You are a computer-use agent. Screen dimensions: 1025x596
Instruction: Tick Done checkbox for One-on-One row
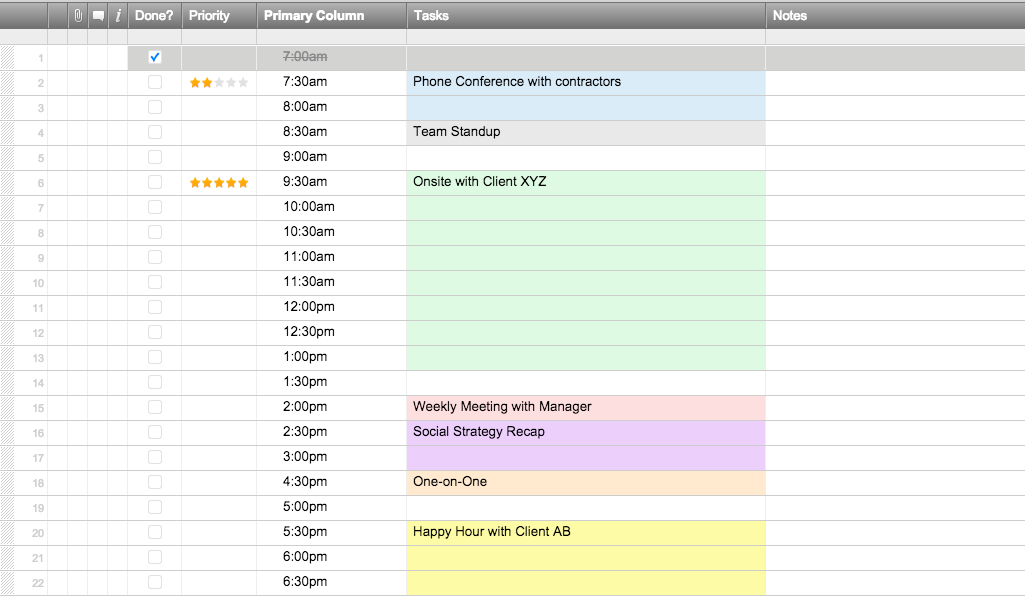[155, 482]
